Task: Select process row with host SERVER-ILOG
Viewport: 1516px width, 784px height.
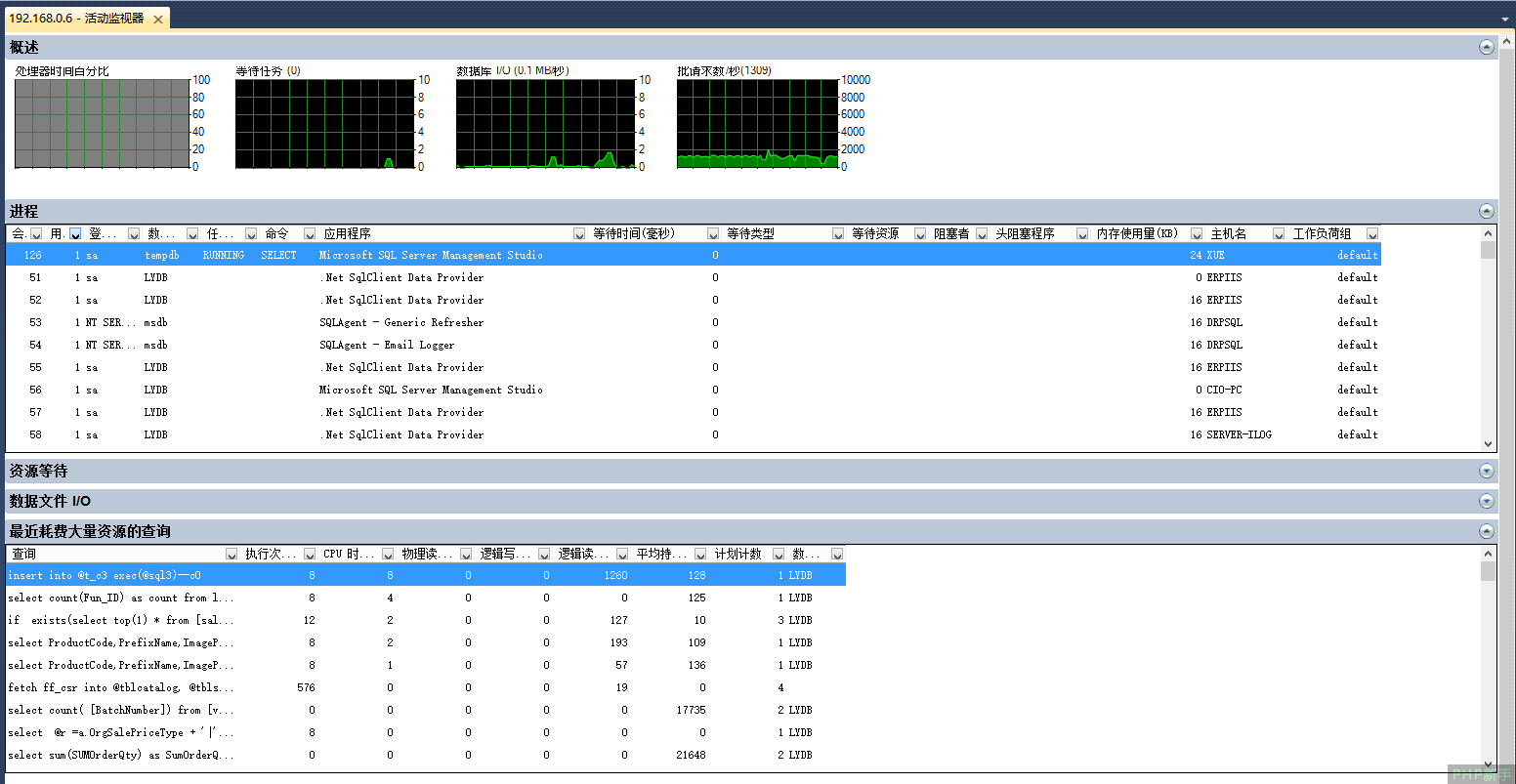Action: tap(694, 434)
